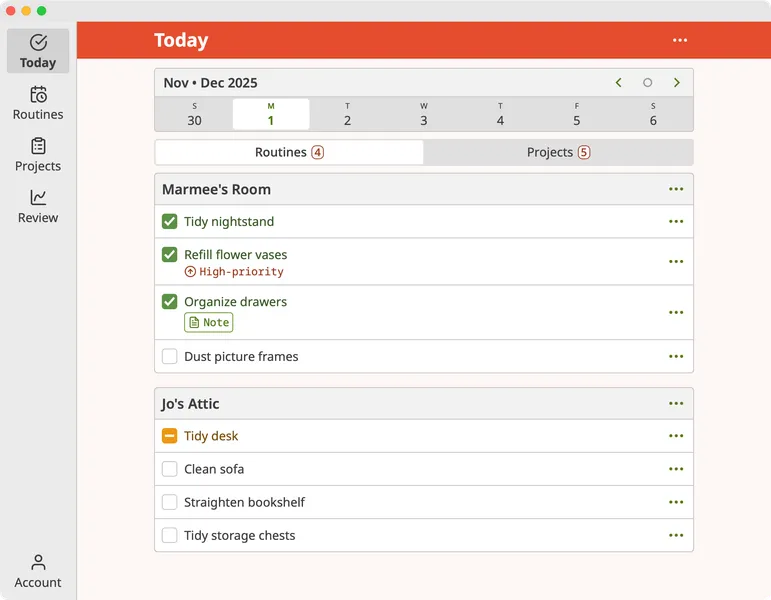Click the Today page title
771x600 pixels.
pyautogui.click(x=181, y=40)
